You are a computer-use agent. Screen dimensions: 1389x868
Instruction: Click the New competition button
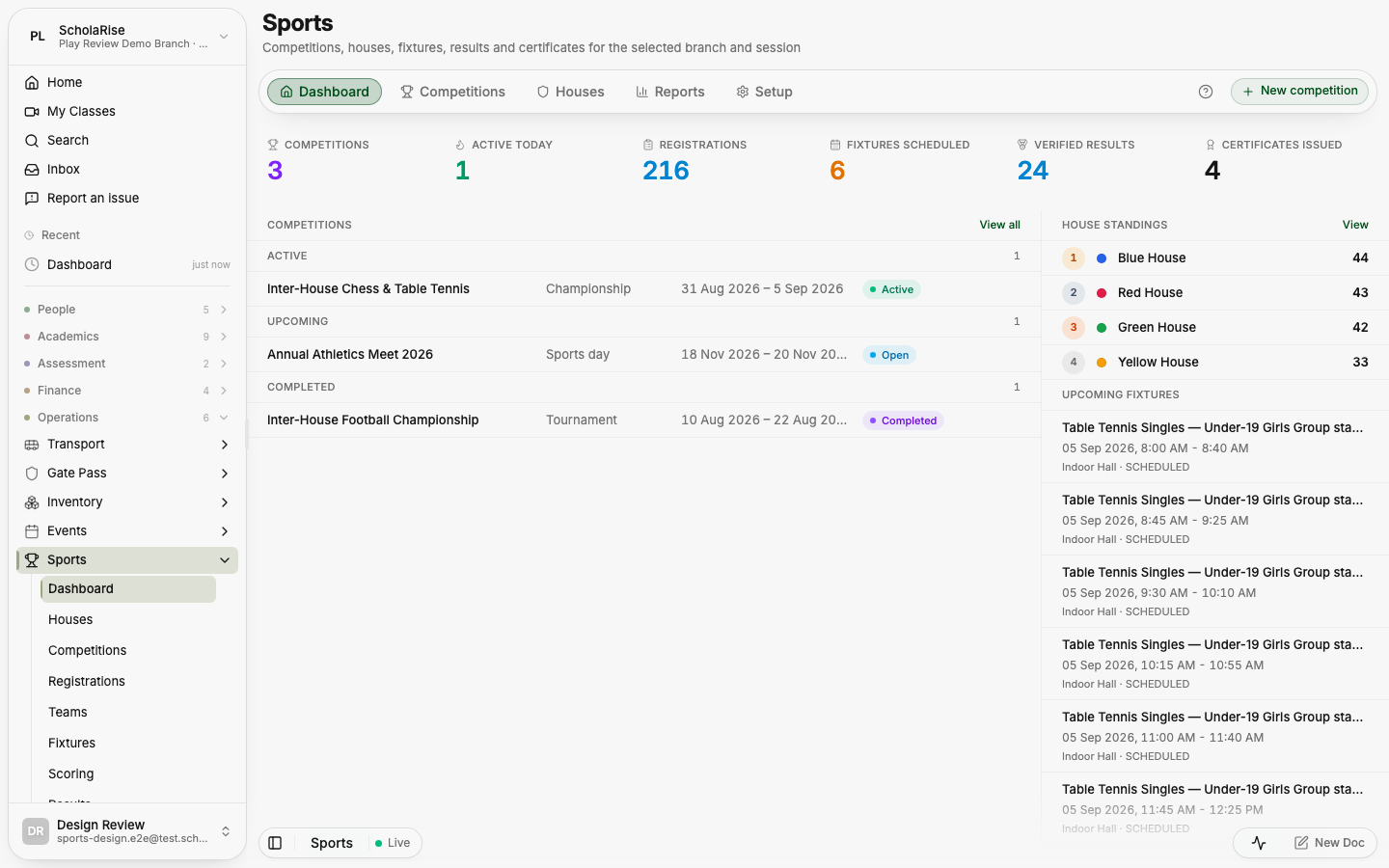click(x=1299, y=92)
